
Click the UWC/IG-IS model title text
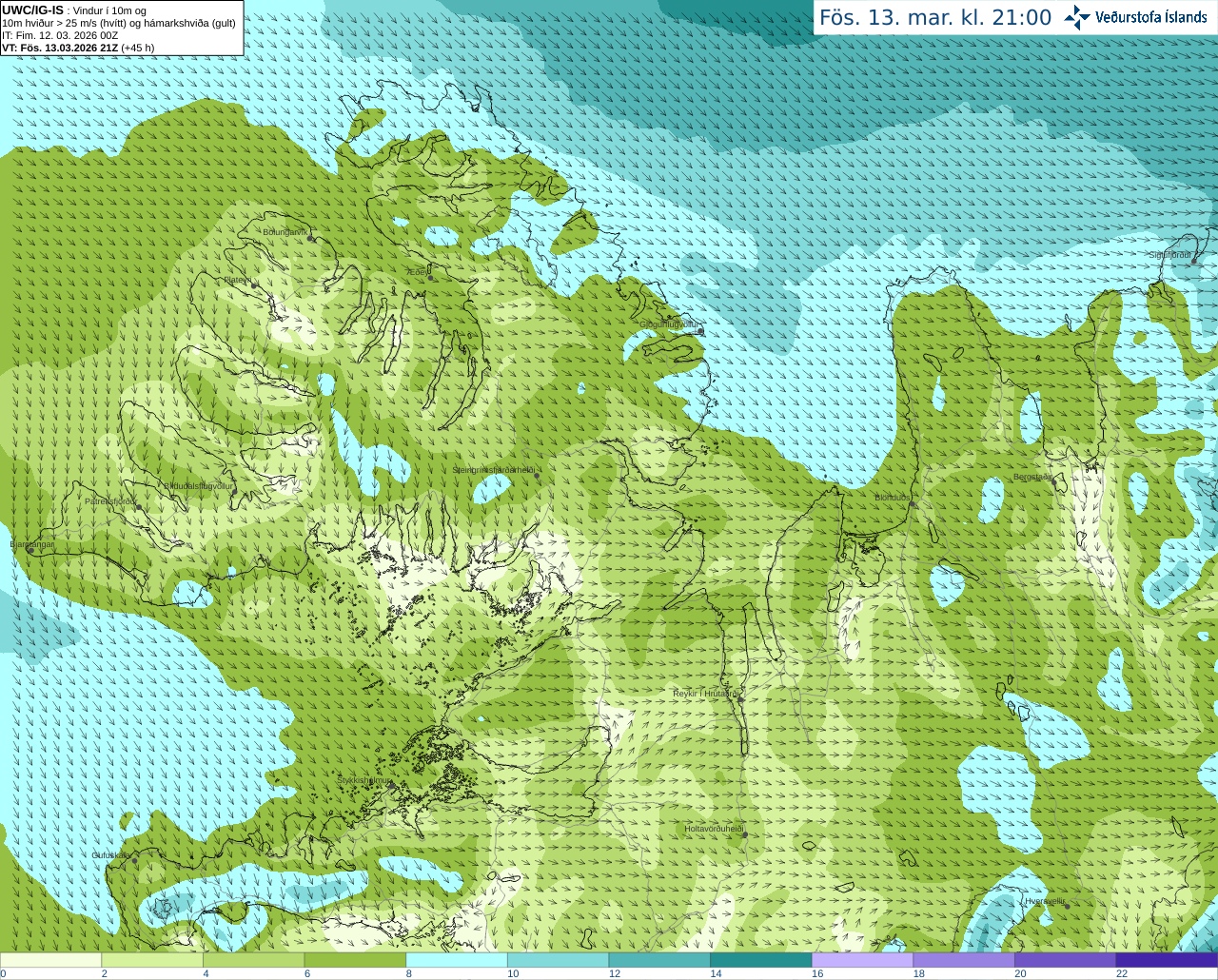tap(33, 10)
